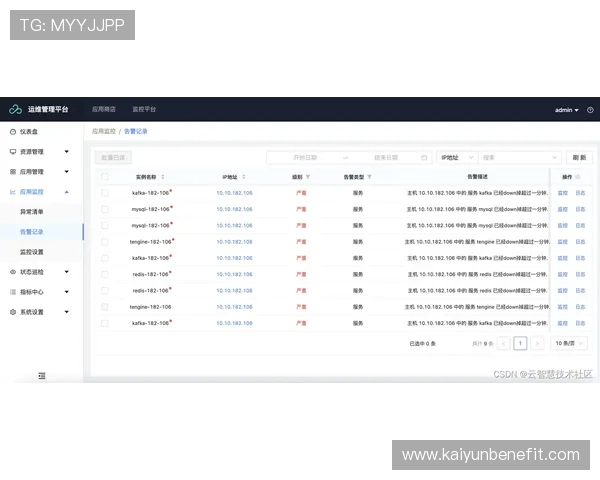Expand the 资源管理 submenu arrow
This screenshot has height=480, width=600.
tap(67, 152)
